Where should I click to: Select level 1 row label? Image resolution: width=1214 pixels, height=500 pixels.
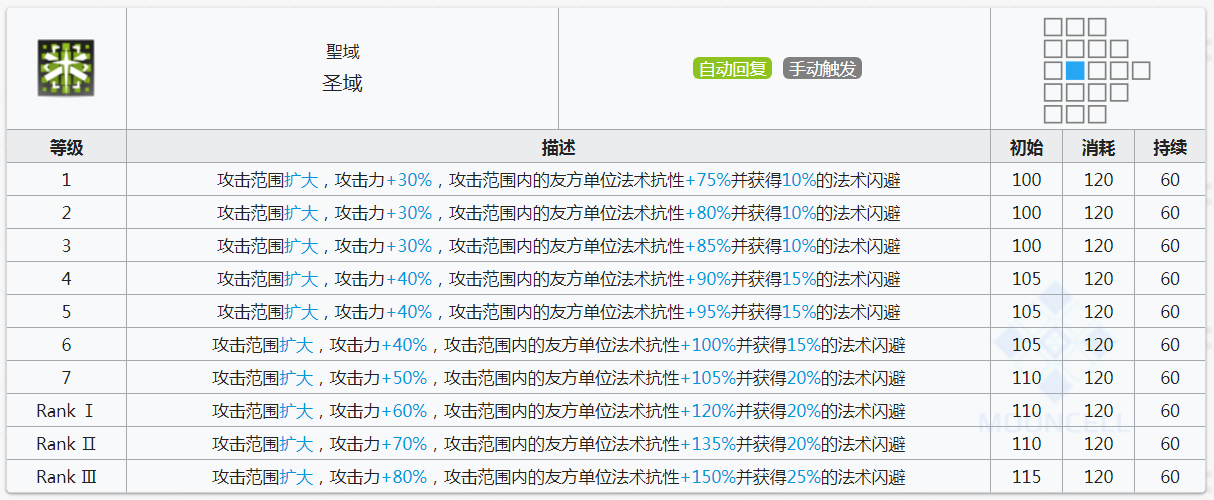click(66, 180)
